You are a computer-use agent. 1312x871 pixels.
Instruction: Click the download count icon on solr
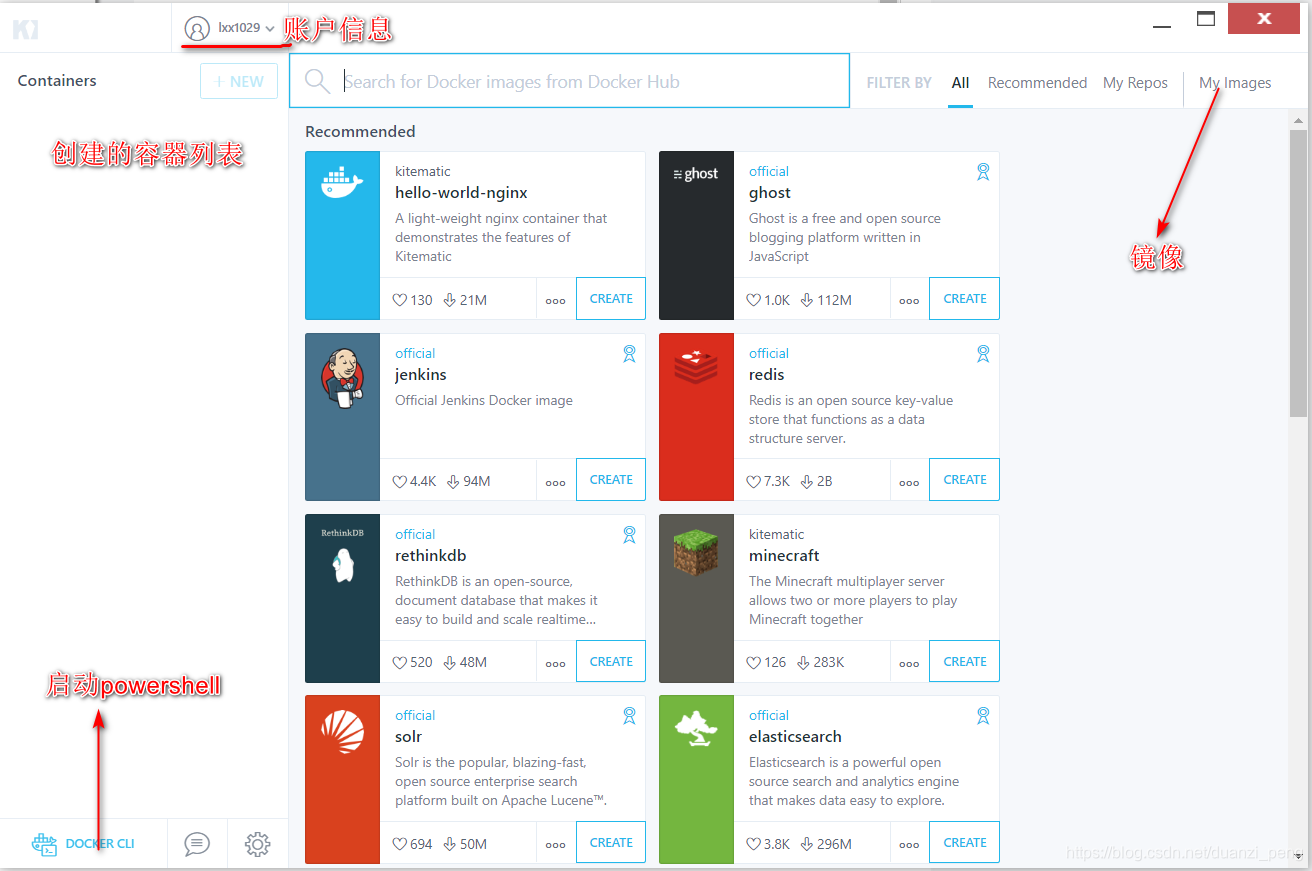(450, 844)
